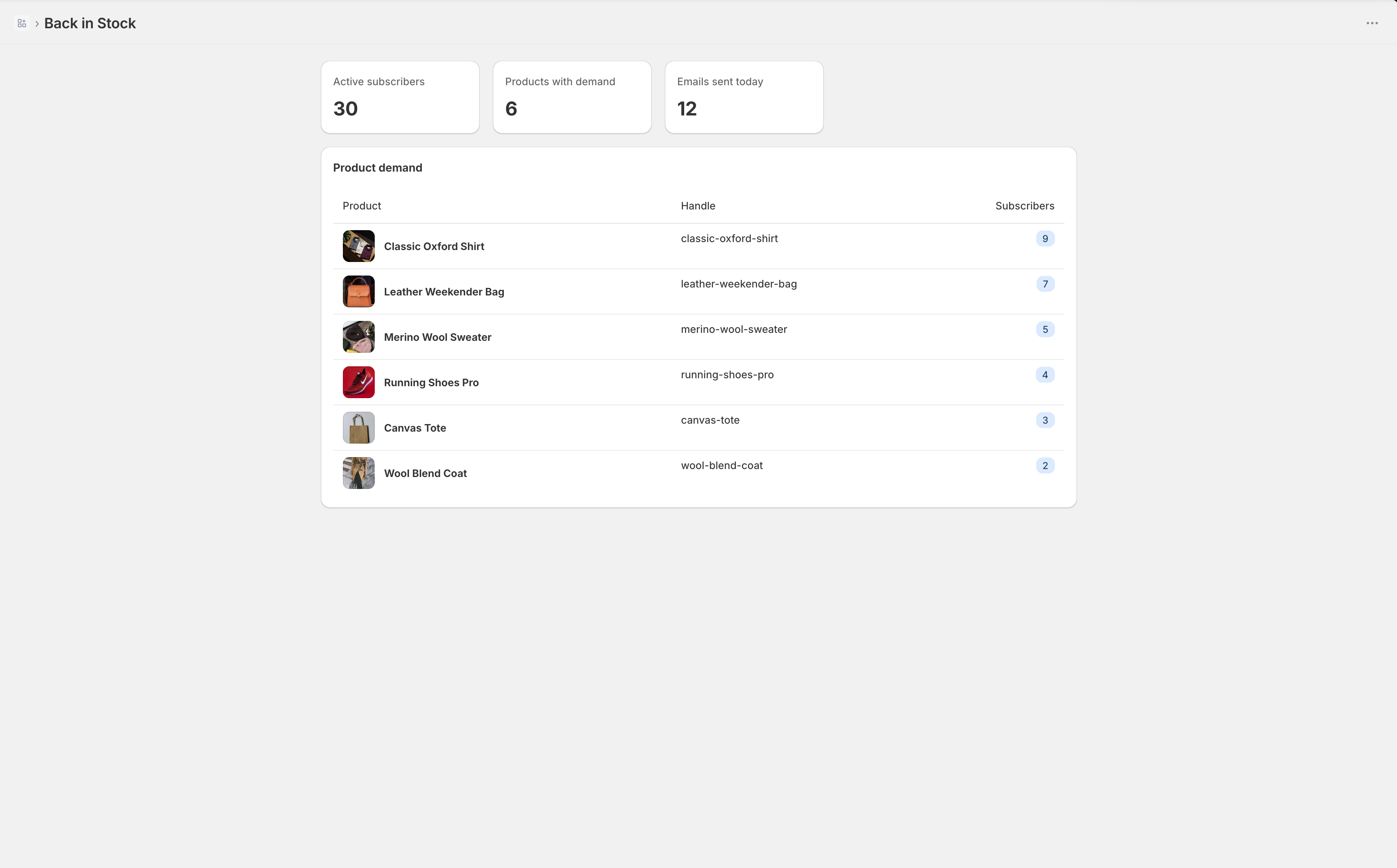This screenshot has height=868, width=1397.
Task: Open Wool Blend Coat product thumbnail
Action: [359, 473]
